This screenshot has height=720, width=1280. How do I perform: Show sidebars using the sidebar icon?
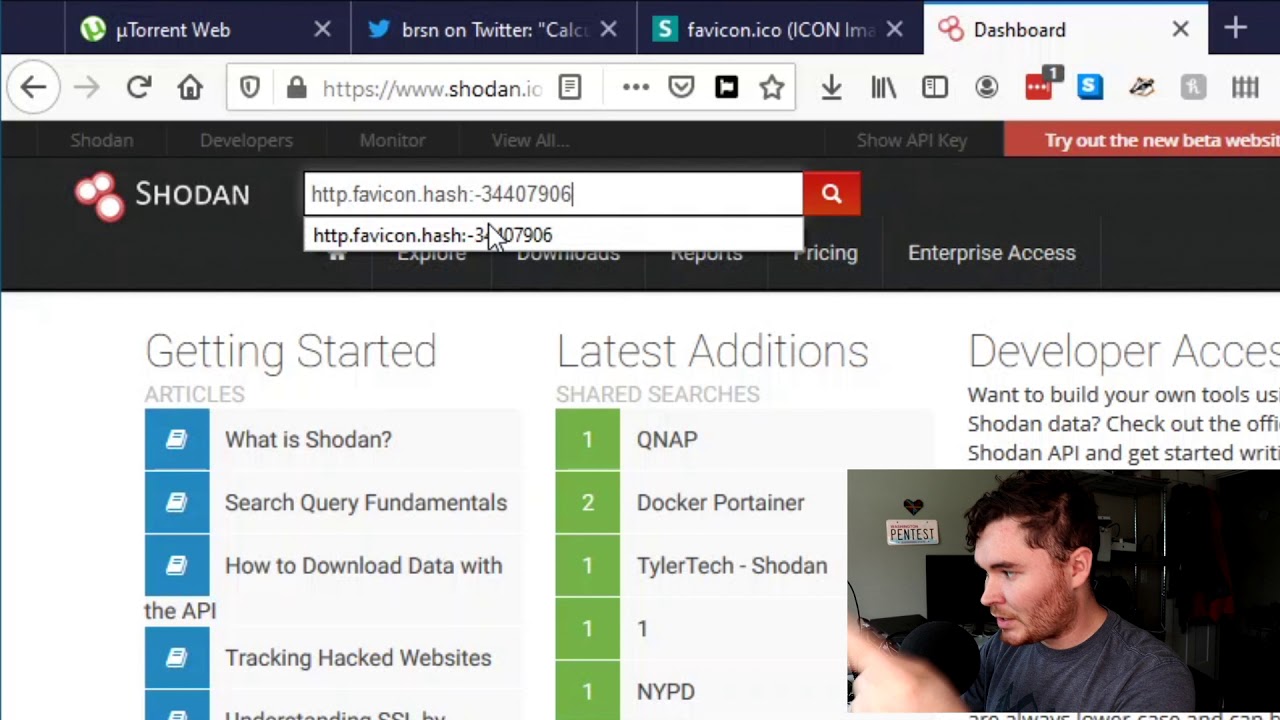pos(935,88)
